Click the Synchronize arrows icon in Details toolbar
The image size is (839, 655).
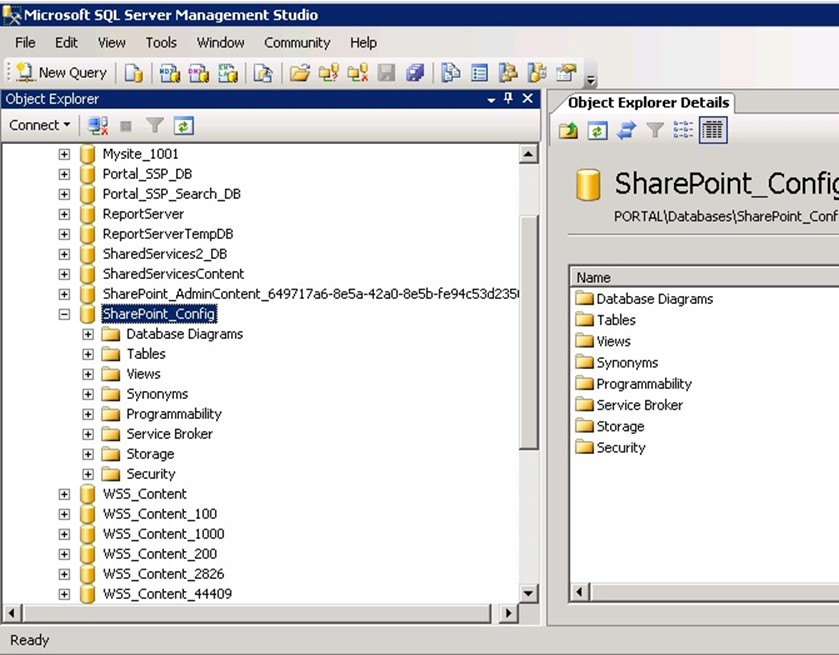pos(626,130)
